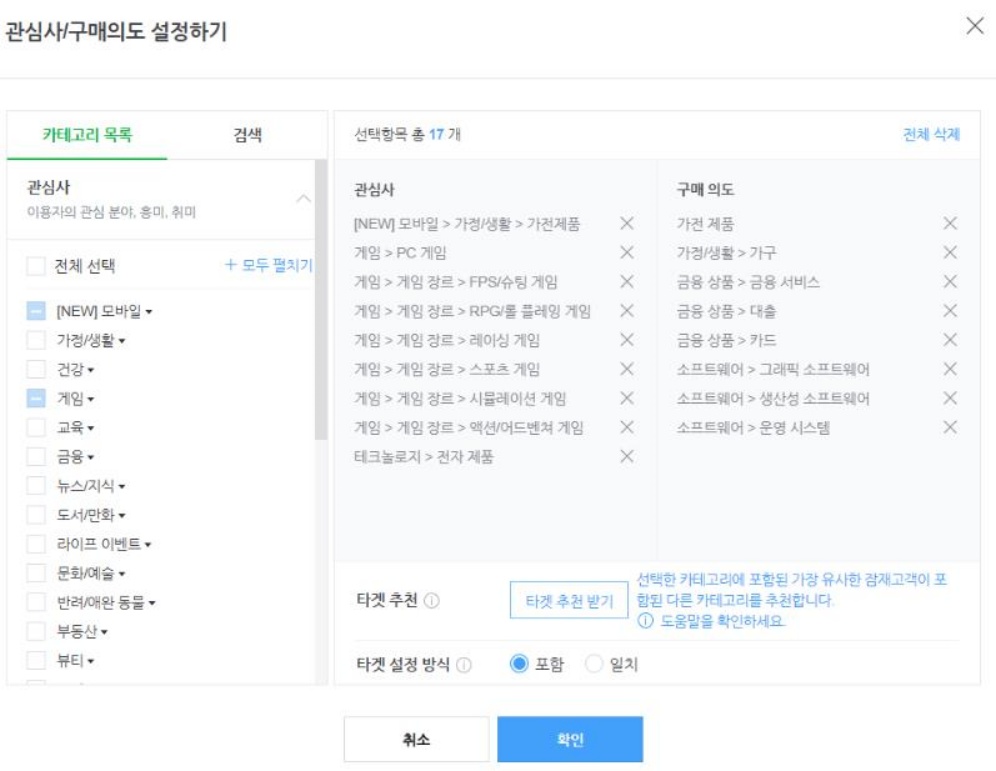This screenshot has width=996, height=771.
Task: Select the 일치 radio option
Action: [593, 664]
